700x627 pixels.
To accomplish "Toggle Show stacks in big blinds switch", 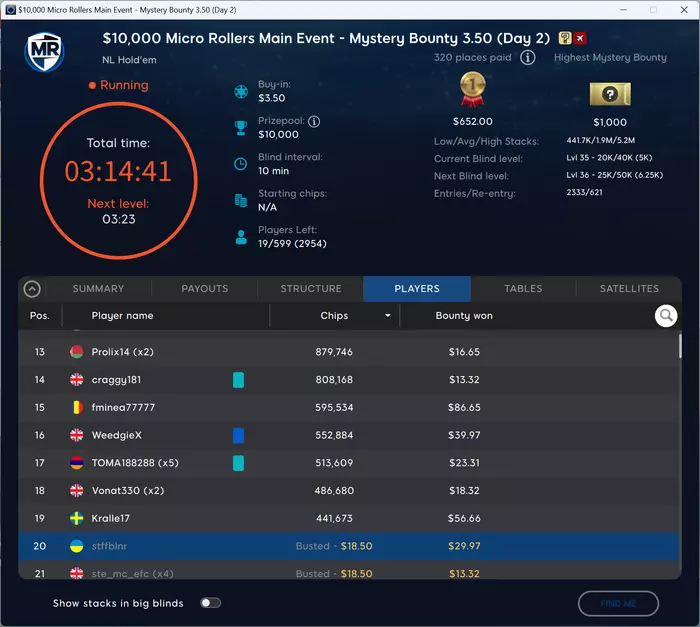I will pos(210,603).
